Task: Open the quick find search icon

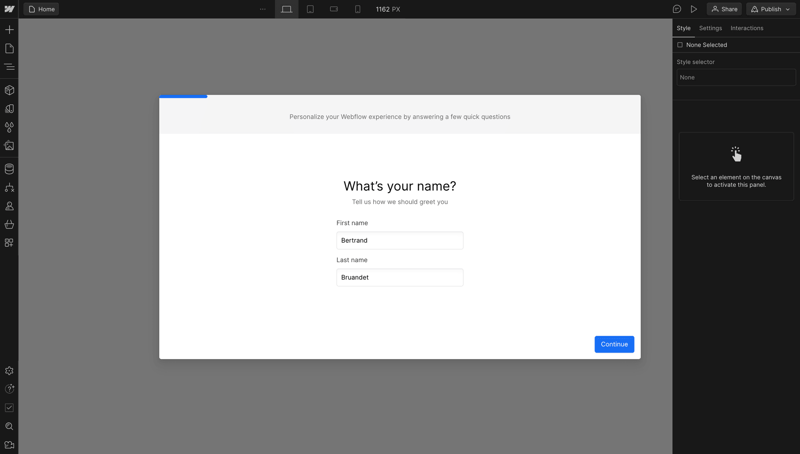Action: click(9, 426)
